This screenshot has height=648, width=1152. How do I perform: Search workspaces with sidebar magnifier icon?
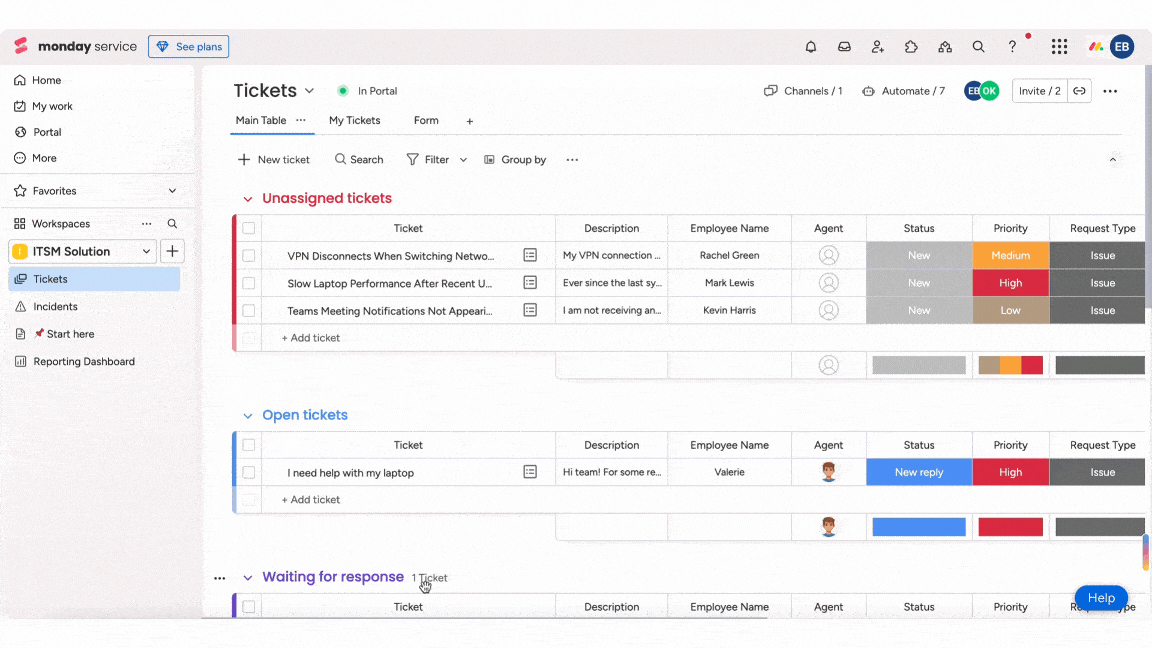(x=172, y=223)
